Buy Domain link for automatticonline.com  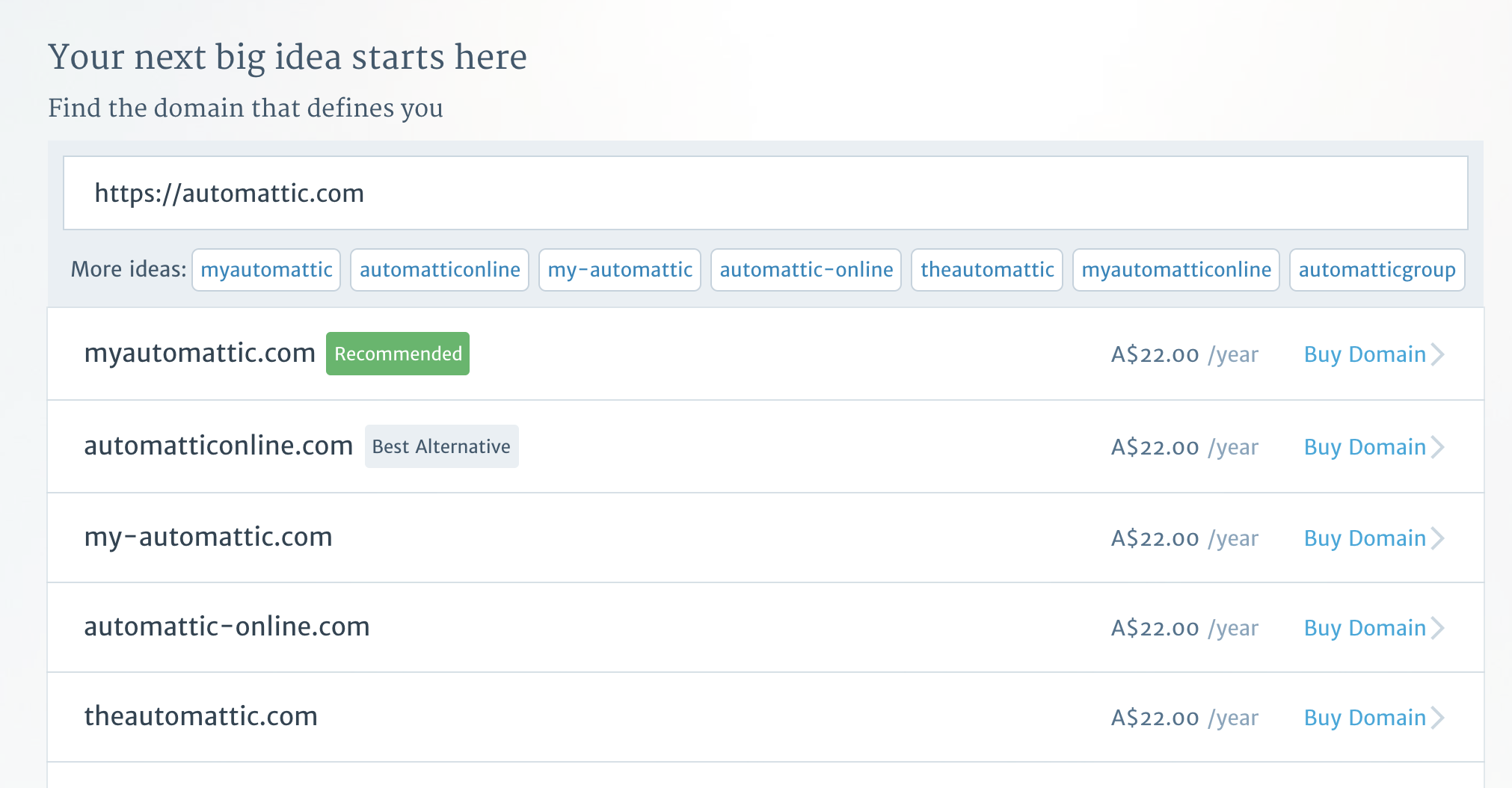click(x=1365, y=447)
